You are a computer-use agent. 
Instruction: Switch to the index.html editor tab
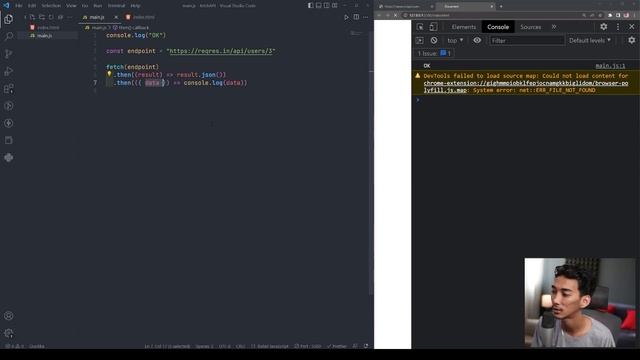[x=141, y=17]
